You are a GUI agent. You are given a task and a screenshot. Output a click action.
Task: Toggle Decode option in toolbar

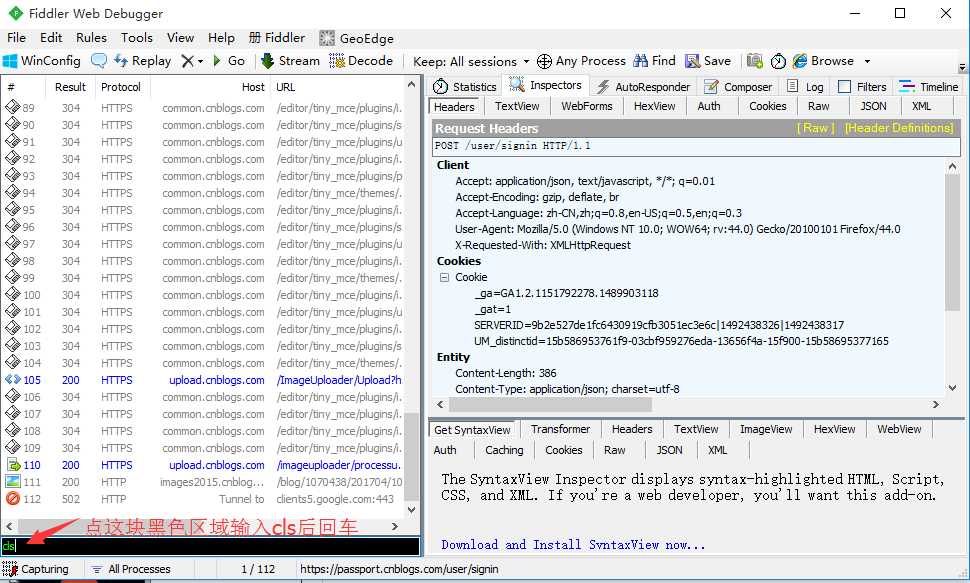(361, 61)
